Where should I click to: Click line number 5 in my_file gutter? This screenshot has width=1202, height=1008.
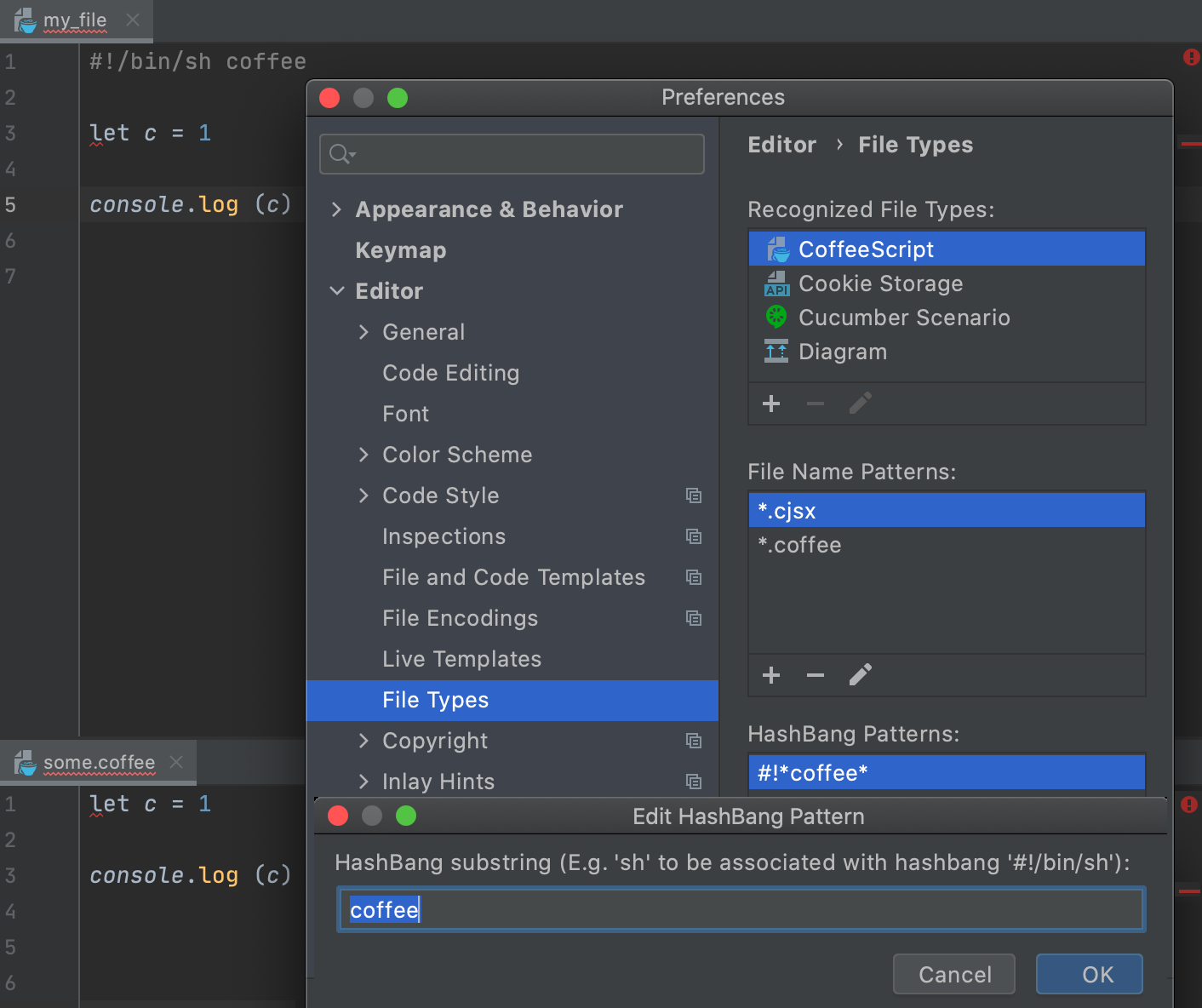coord(10,204)
